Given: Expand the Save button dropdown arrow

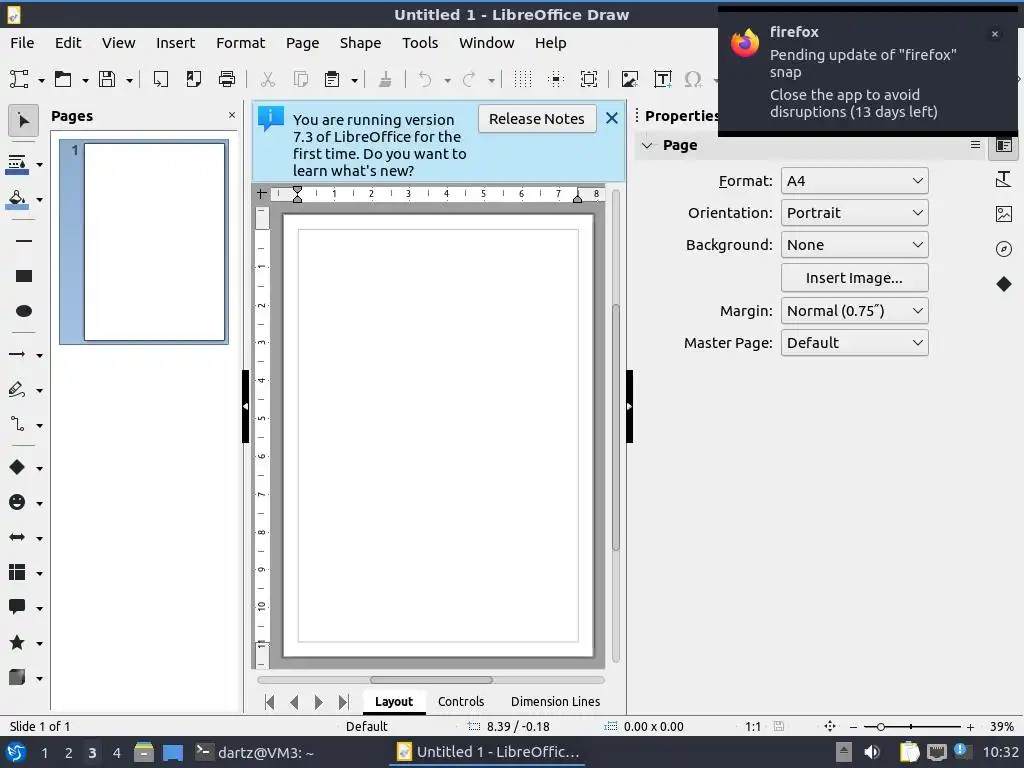Looking at the screenshot, I should 129,80.
